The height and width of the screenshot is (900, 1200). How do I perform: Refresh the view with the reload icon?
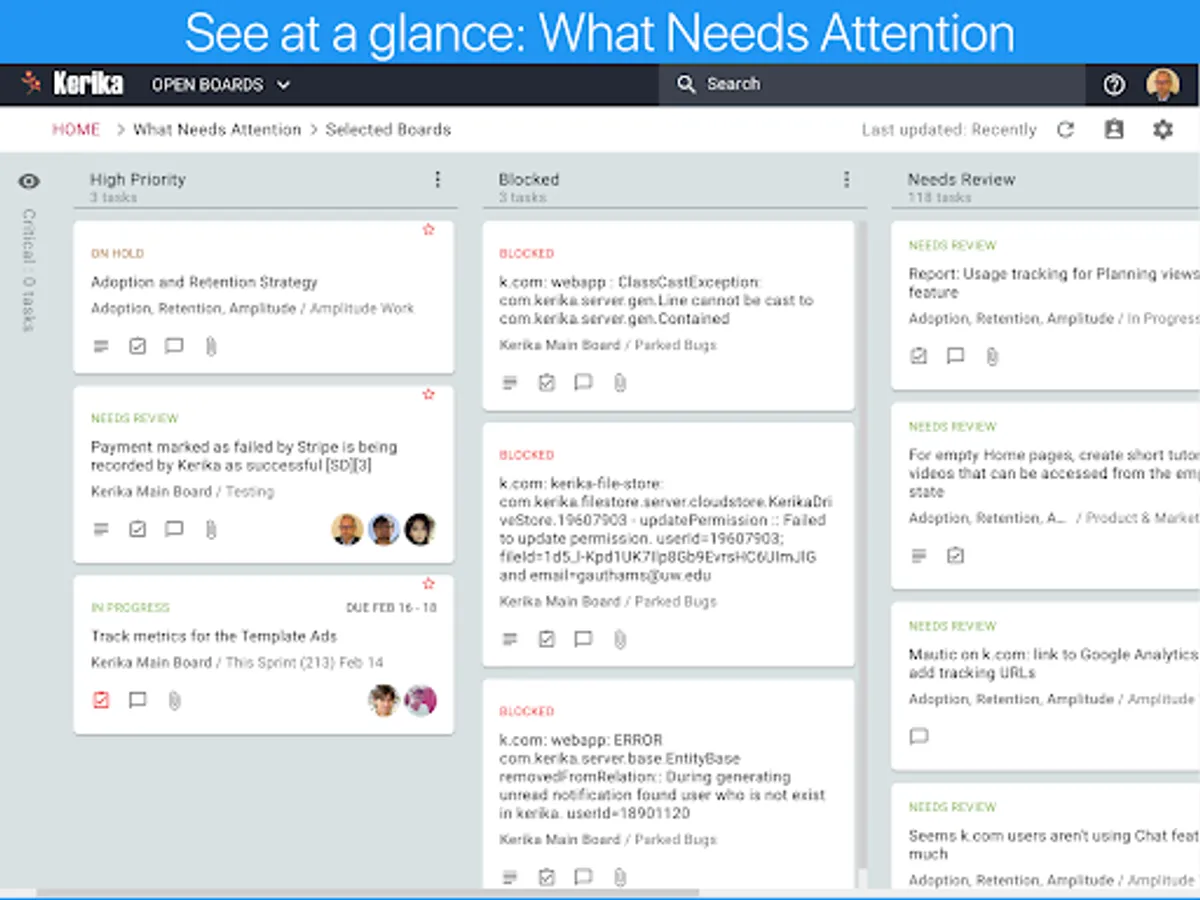(x=1066, y=130)
